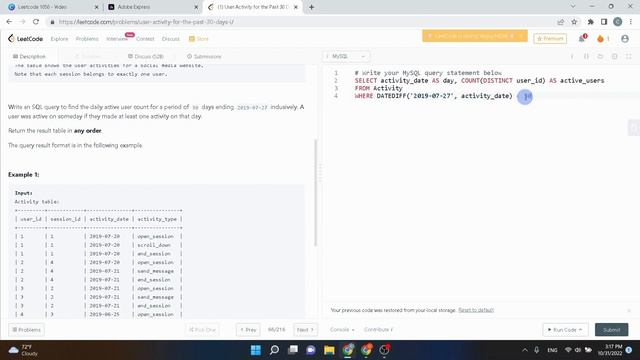
Task: Open the Contribute menu
Action: (x=378, y=329)
